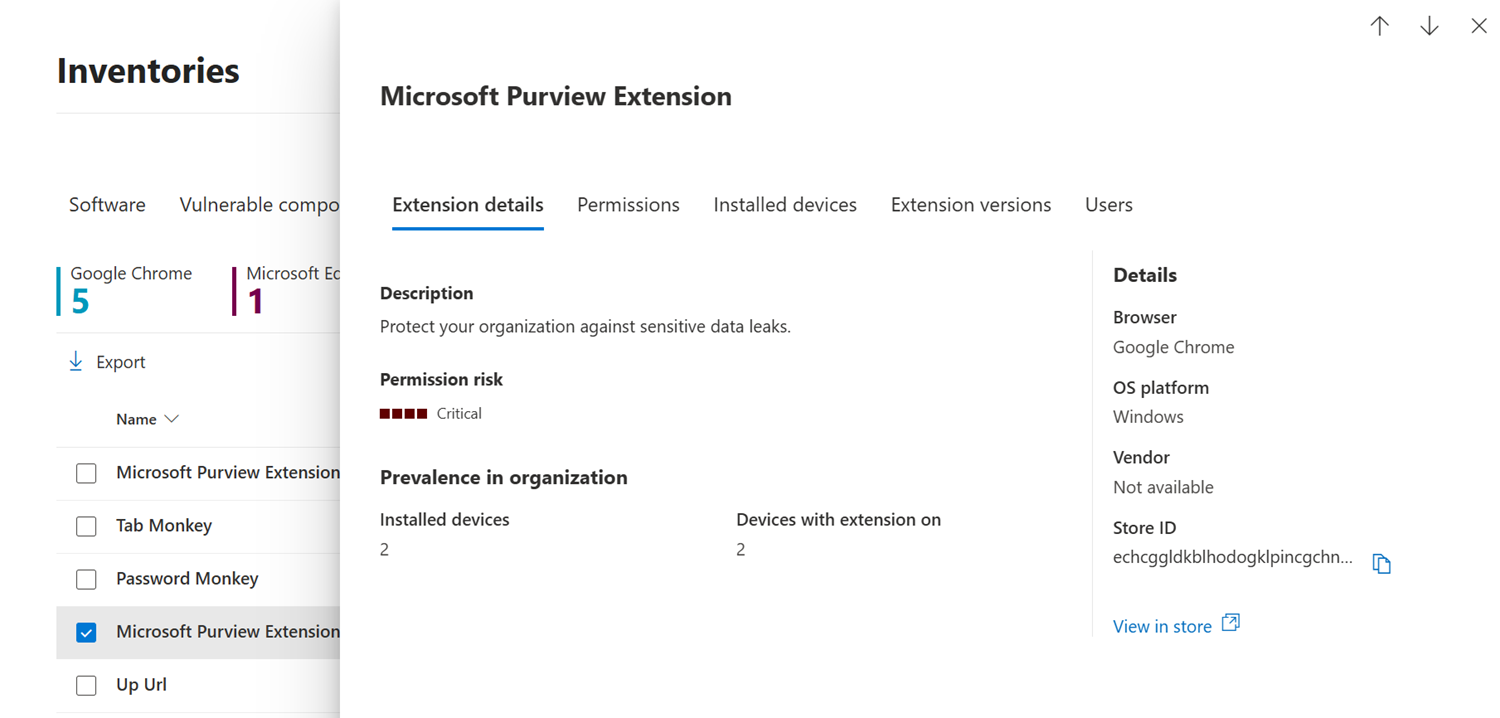Select the Users tab
This screenshot has height=718, width=1500.
1109,204
